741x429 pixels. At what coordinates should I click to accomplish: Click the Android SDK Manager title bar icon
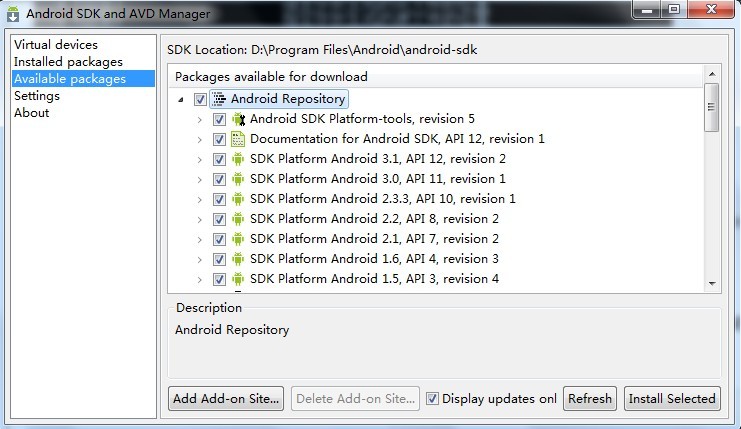pos(13,14)
